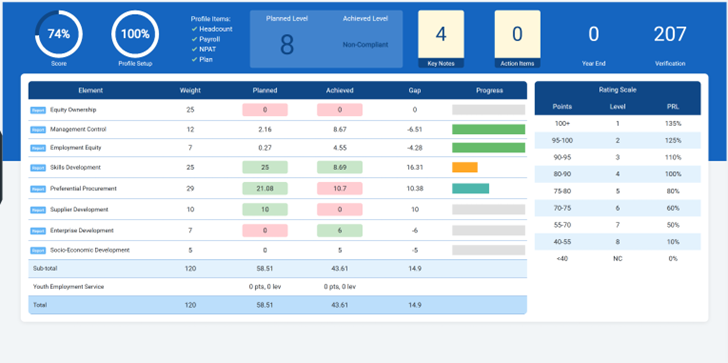
Task: Open the Equity Ownership report button
Action: tap(38, 110)
